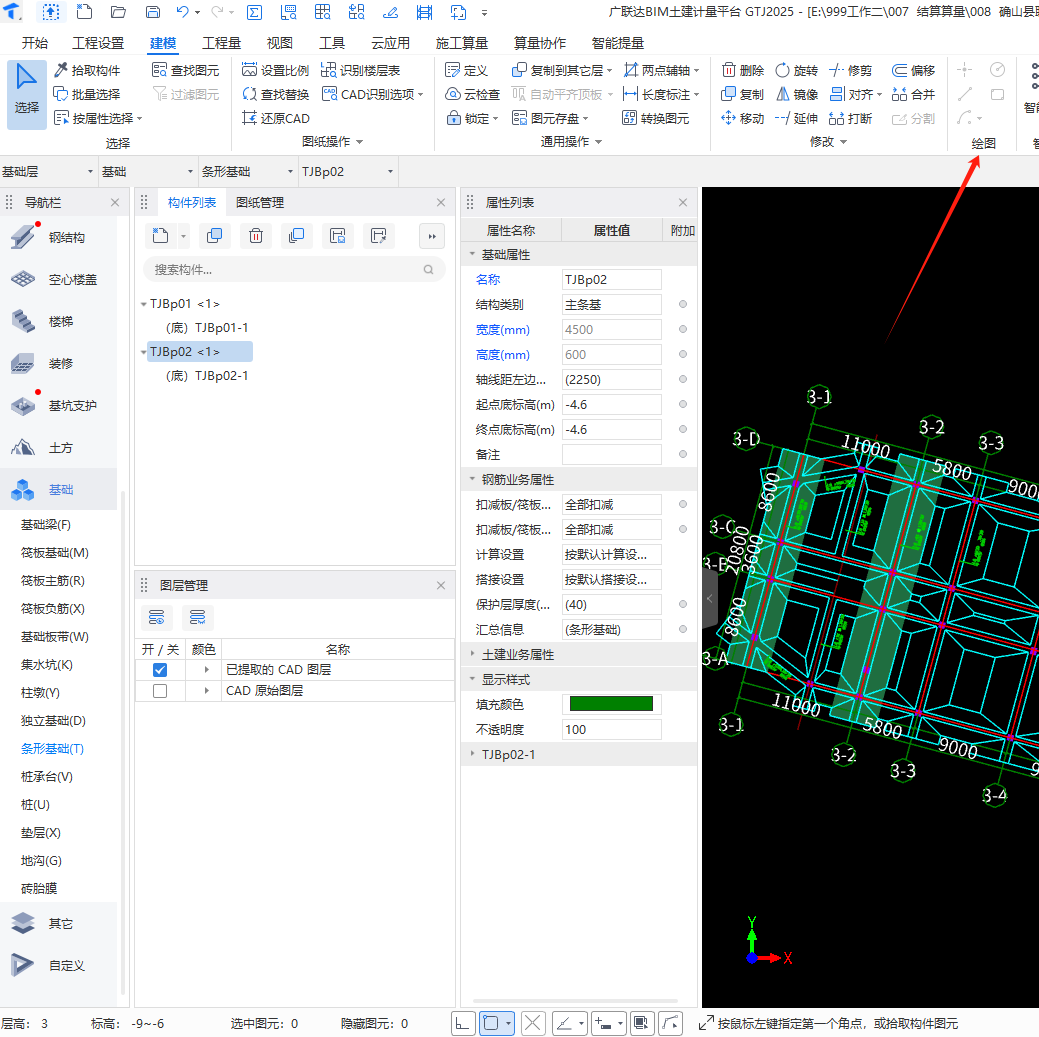Screen dimensions: 1039x1037
Task: Expand 已提取的 CAD 图层 row arrow
Action: click(x=207, y=670)
